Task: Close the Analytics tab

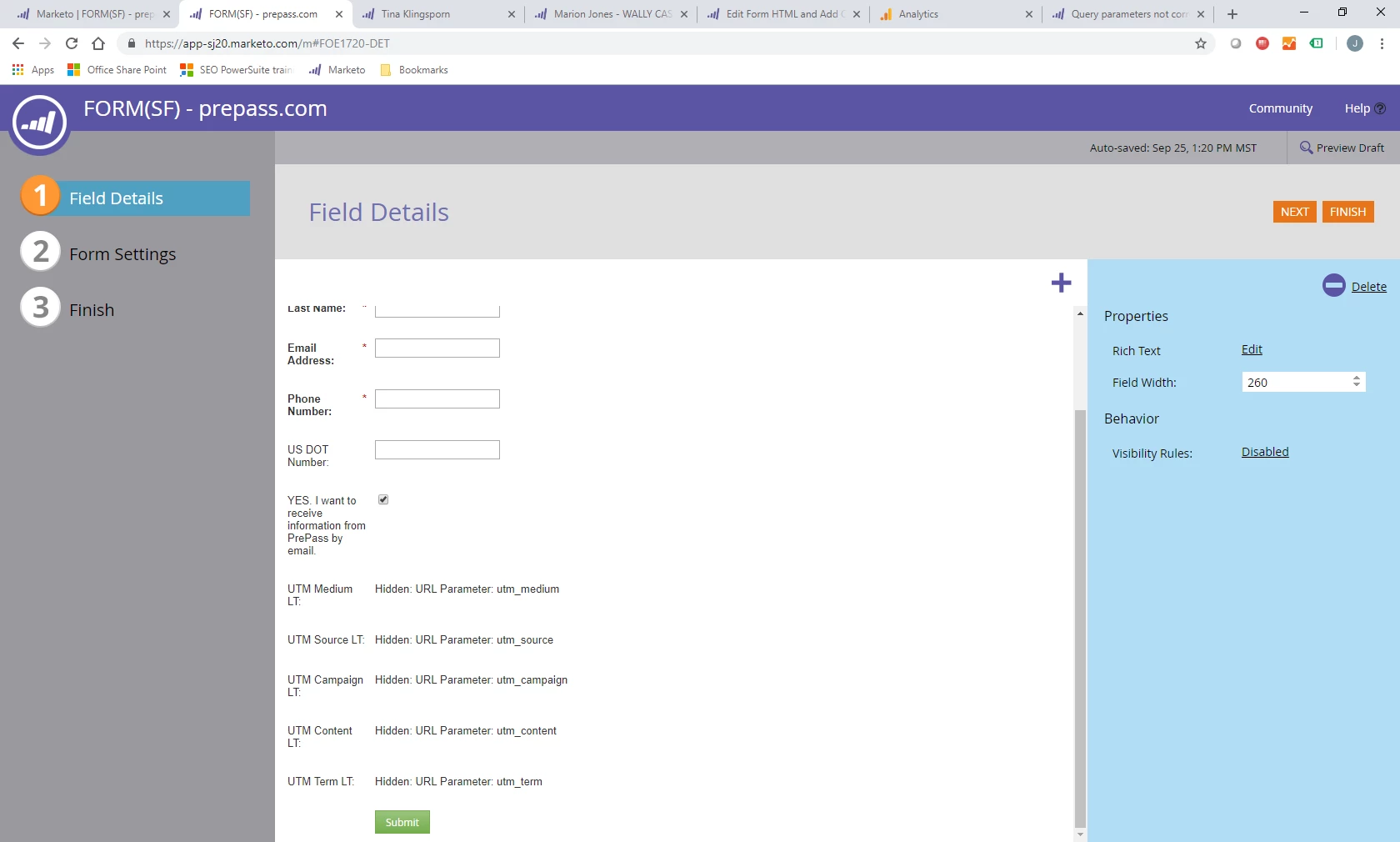Action: (x=1028, y=14)
